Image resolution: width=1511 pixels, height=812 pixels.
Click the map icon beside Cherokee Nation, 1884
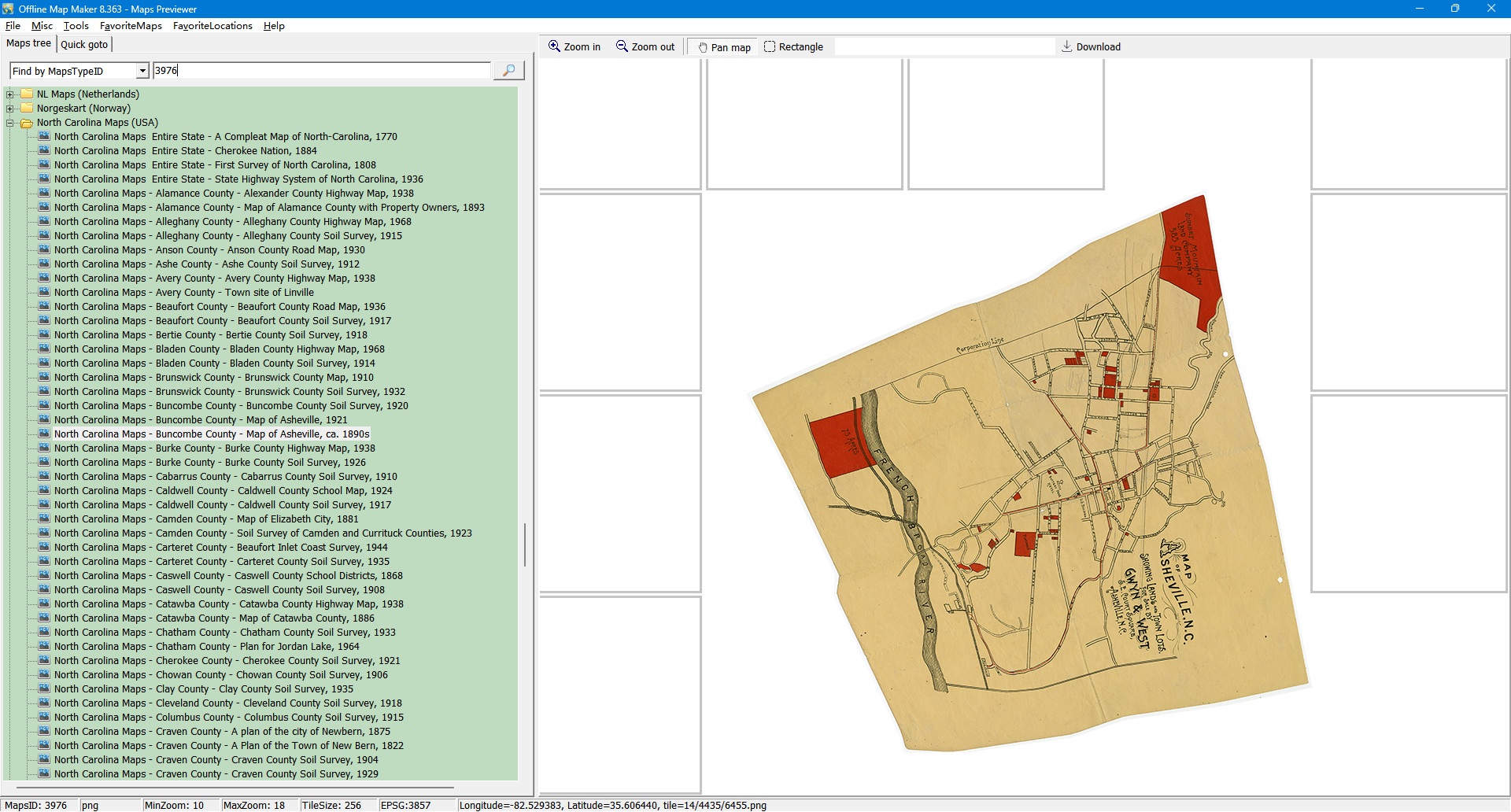click(44, 151)
